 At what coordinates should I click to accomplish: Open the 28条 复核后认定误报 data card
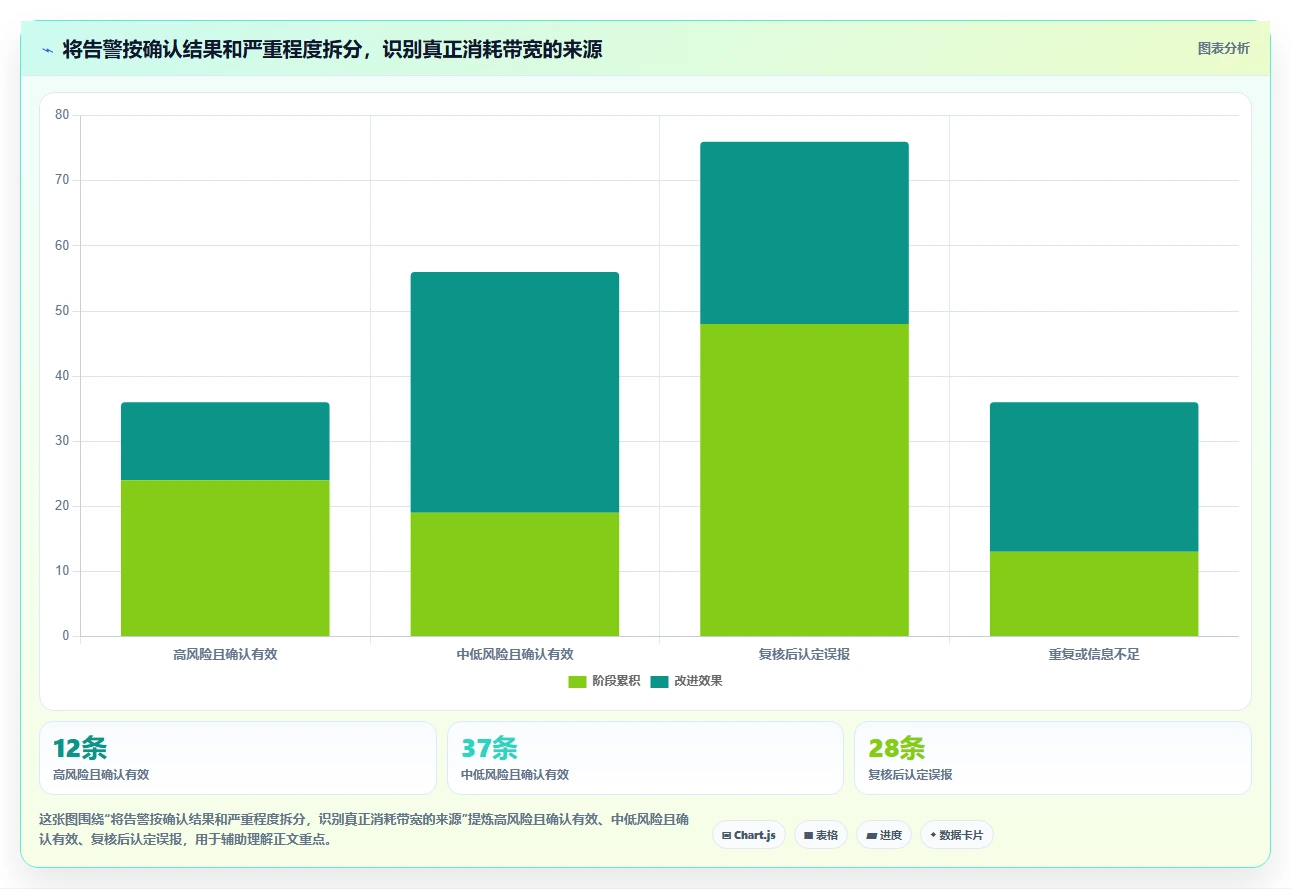click(1052, 758)
